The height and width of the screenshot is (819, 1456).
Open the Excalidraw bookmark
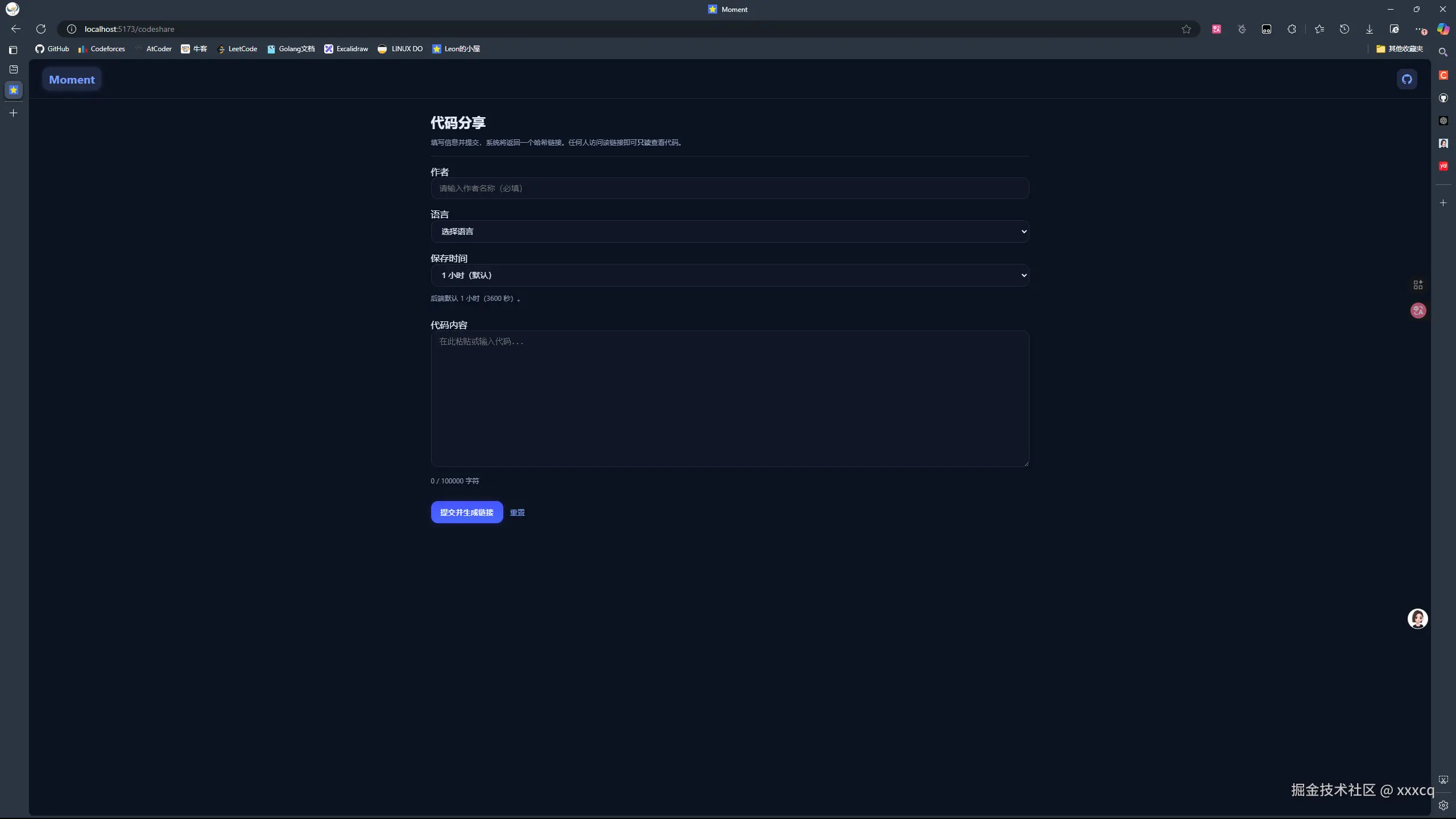click(x=346, y=49)
